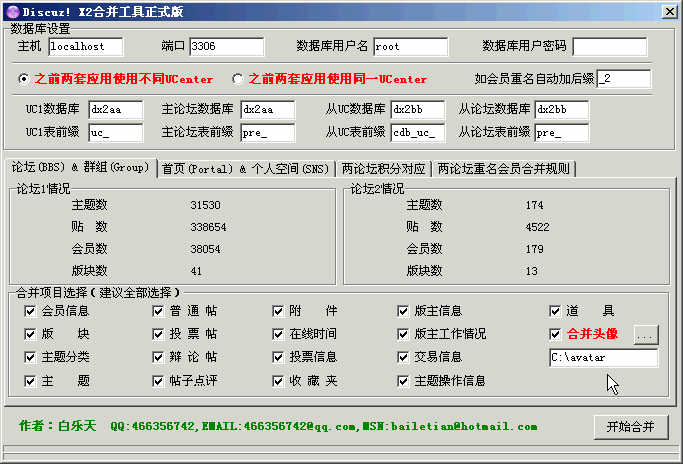Toggle the 投票帖 checkbox
The width and height of the screenshot is (683, 464).
pyautogui.click(x=158, y=334)
